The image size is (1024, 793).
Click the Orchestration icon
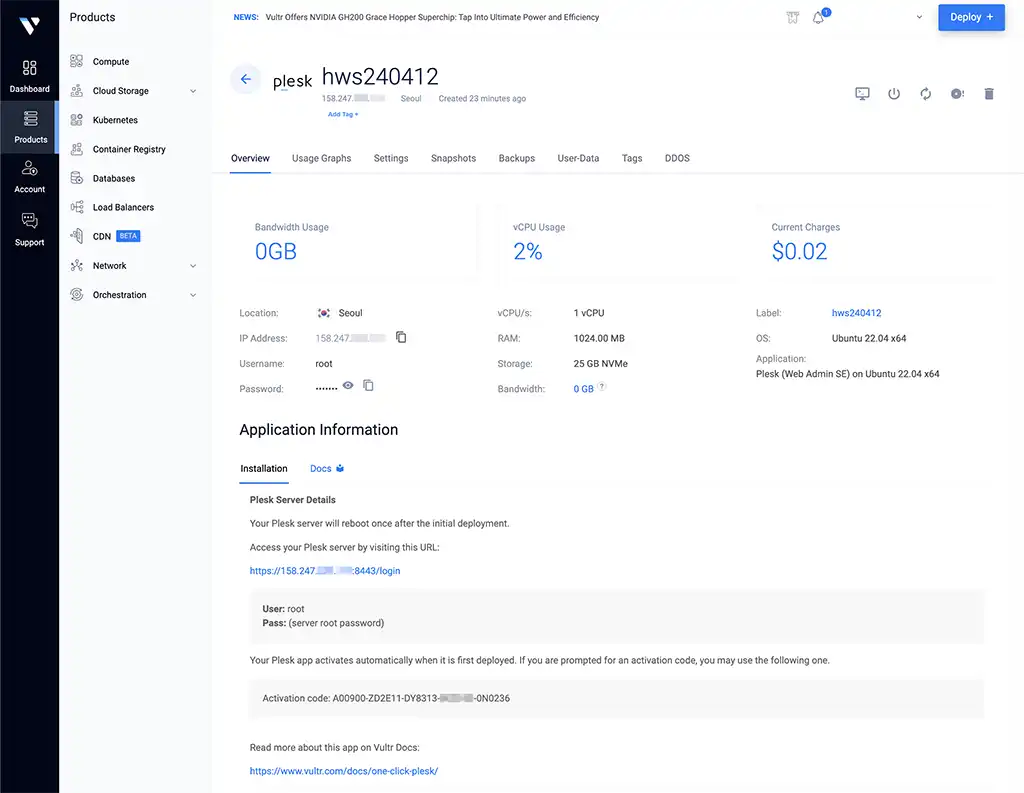77,295
